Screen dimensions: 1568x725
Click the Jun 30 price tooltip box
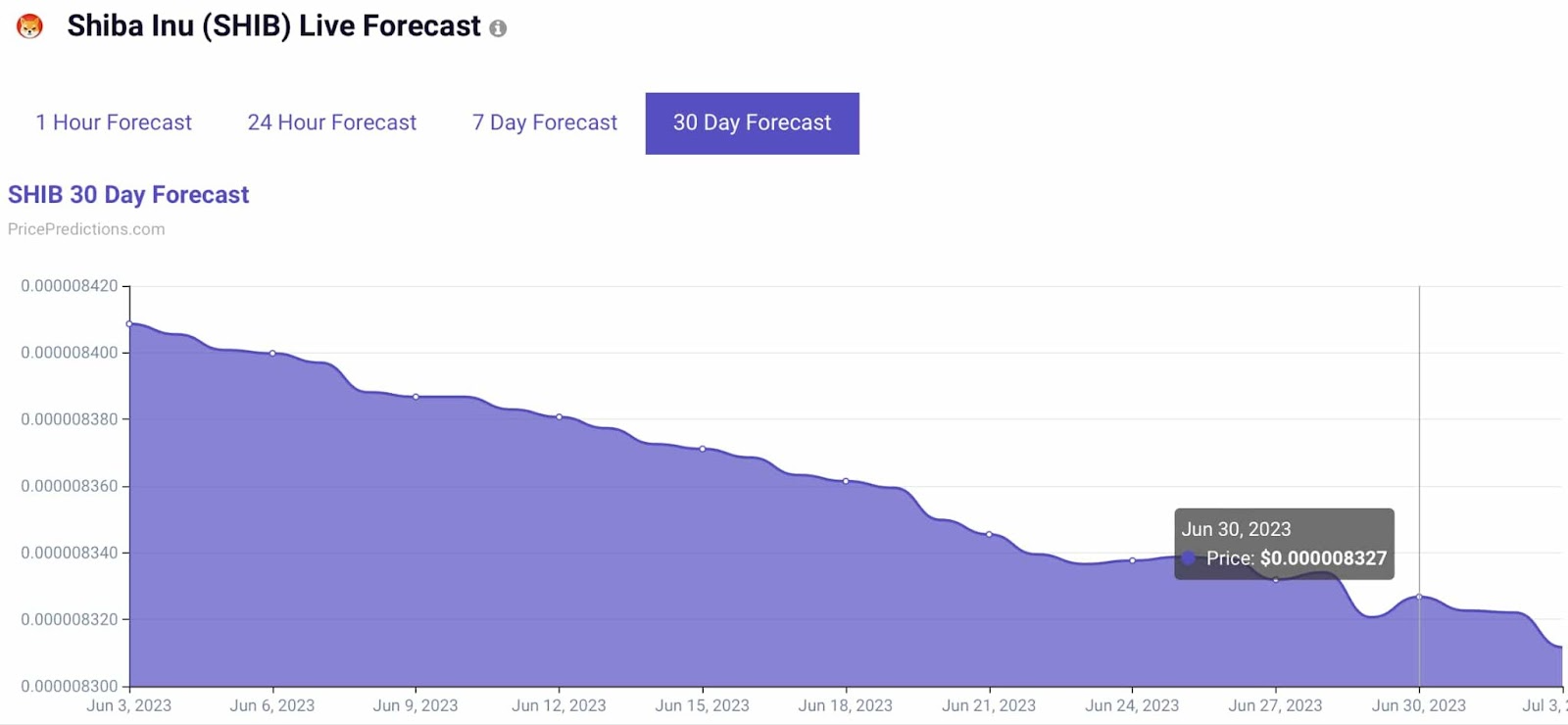tap(1284, 544)
